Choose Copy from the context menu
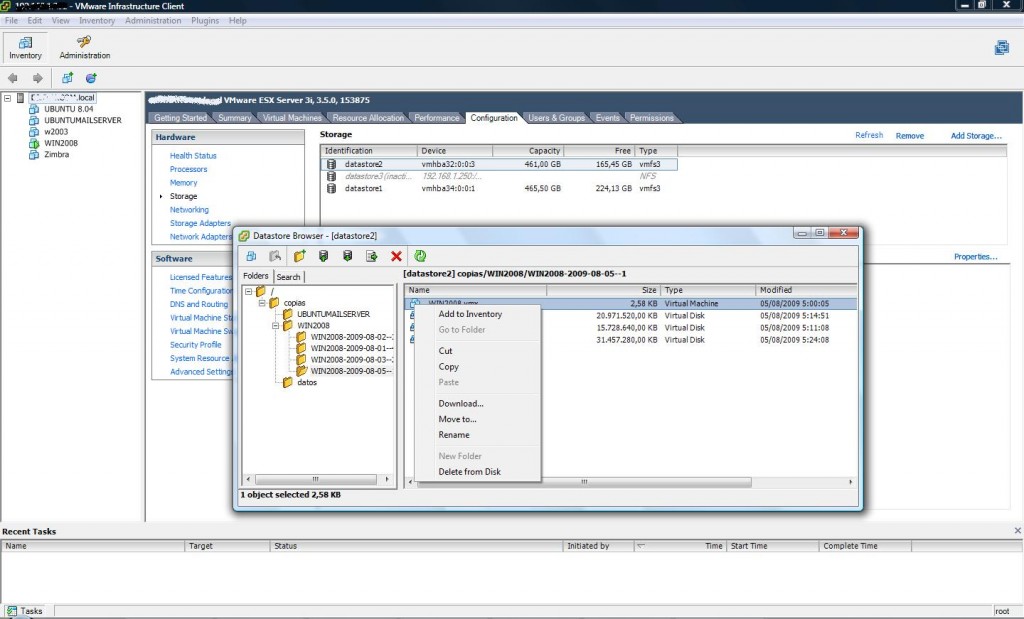The height and width of the screenshot is (619, 1024). tap(449, 367)
